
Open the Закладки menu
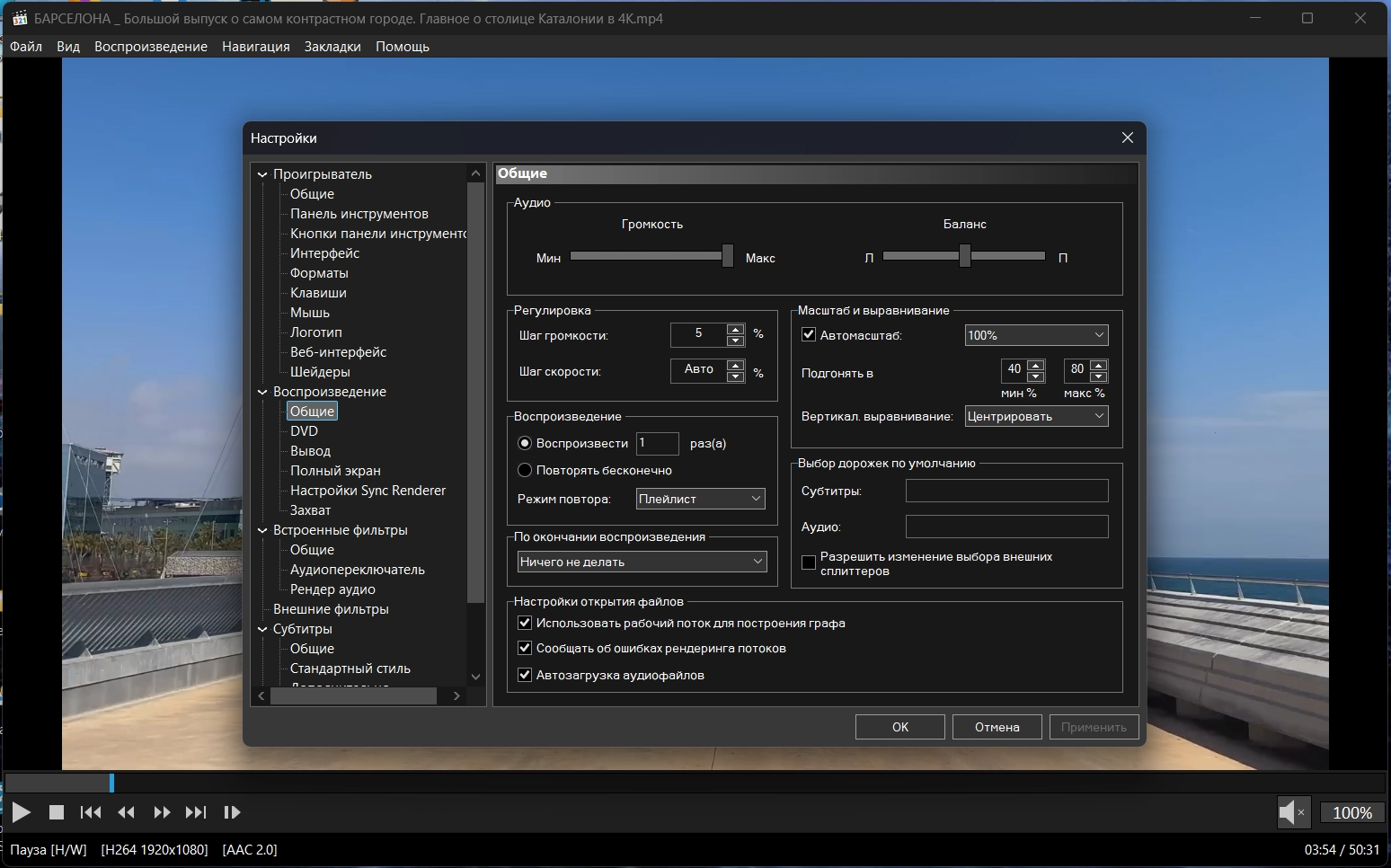[x=332, y=47]
